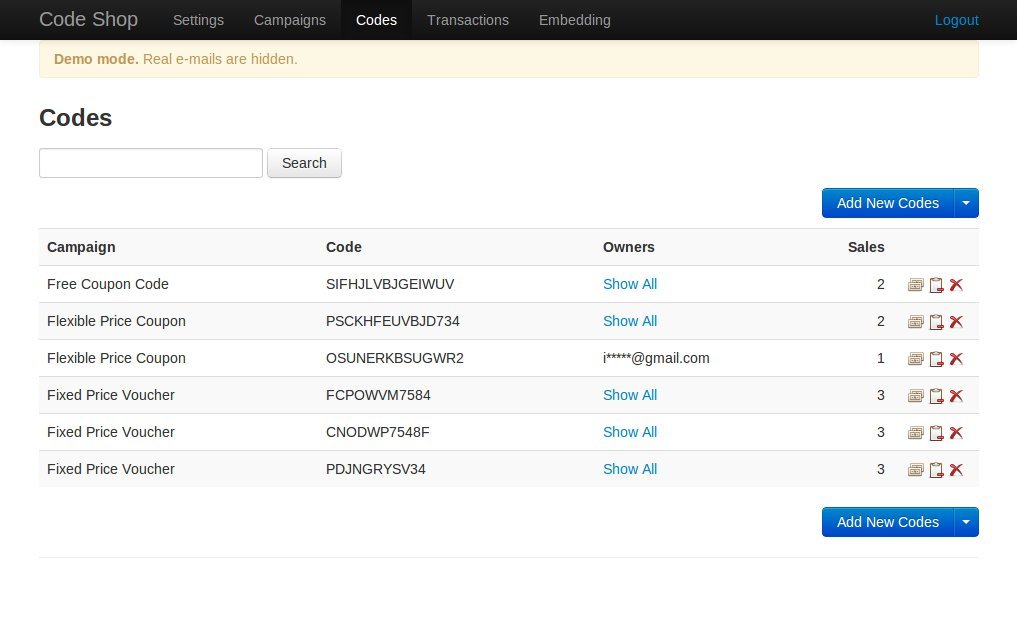Switch to the Transactions section
Screen dimensions: 1017x619
coord(468,20)
